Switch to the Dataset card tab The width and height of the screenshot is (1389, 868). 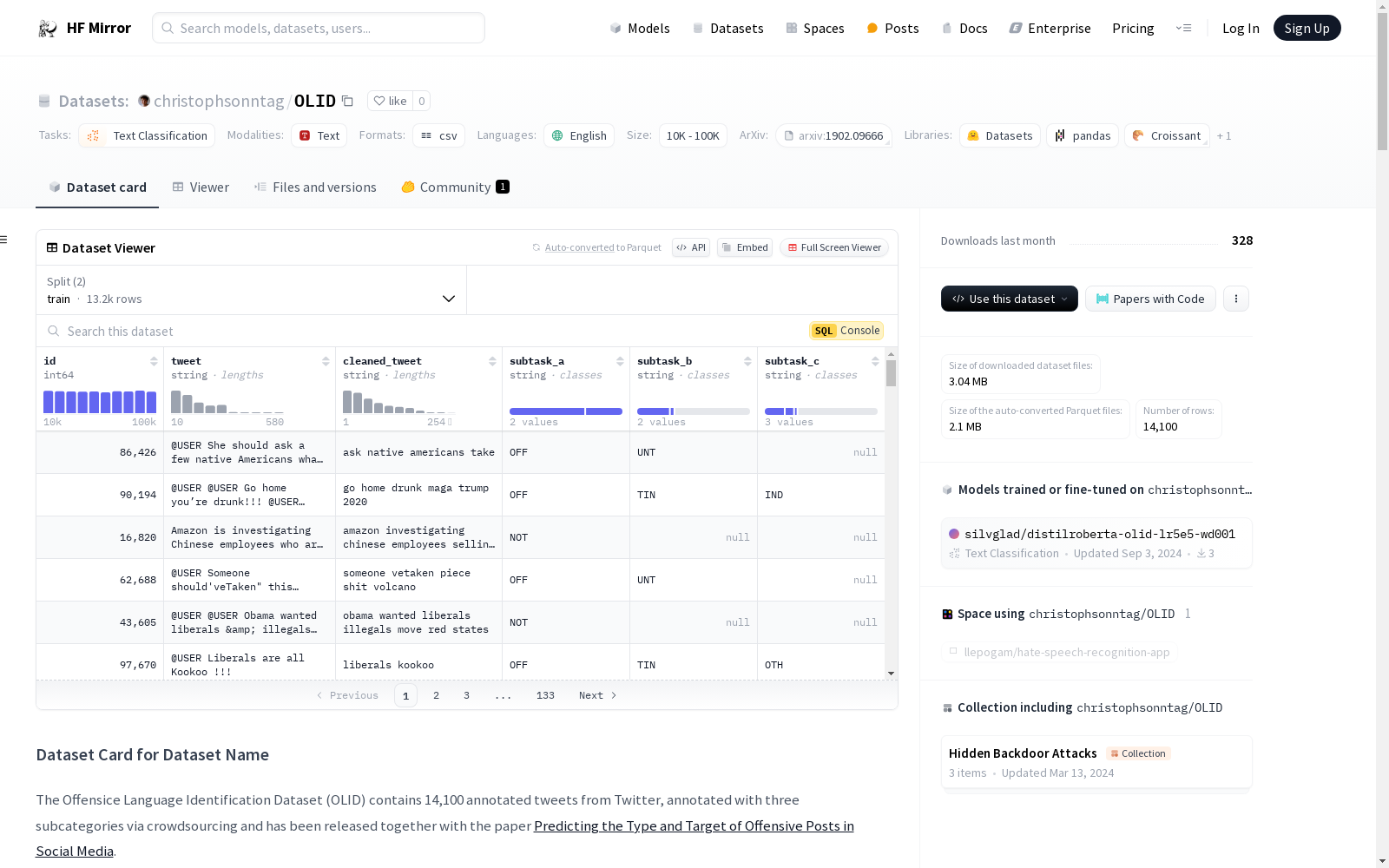click(x=97, y=187)
